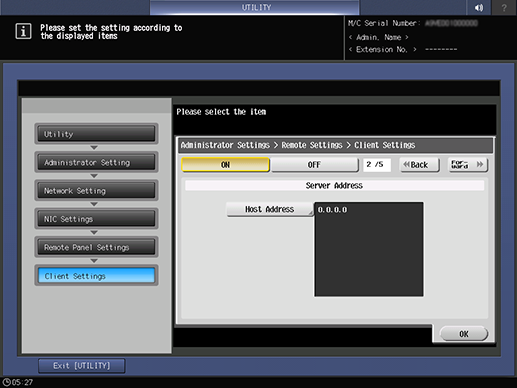Go to next page with Forward
Image resolution: width=517 pixels, height=388 pixels.
coord(467,165)
